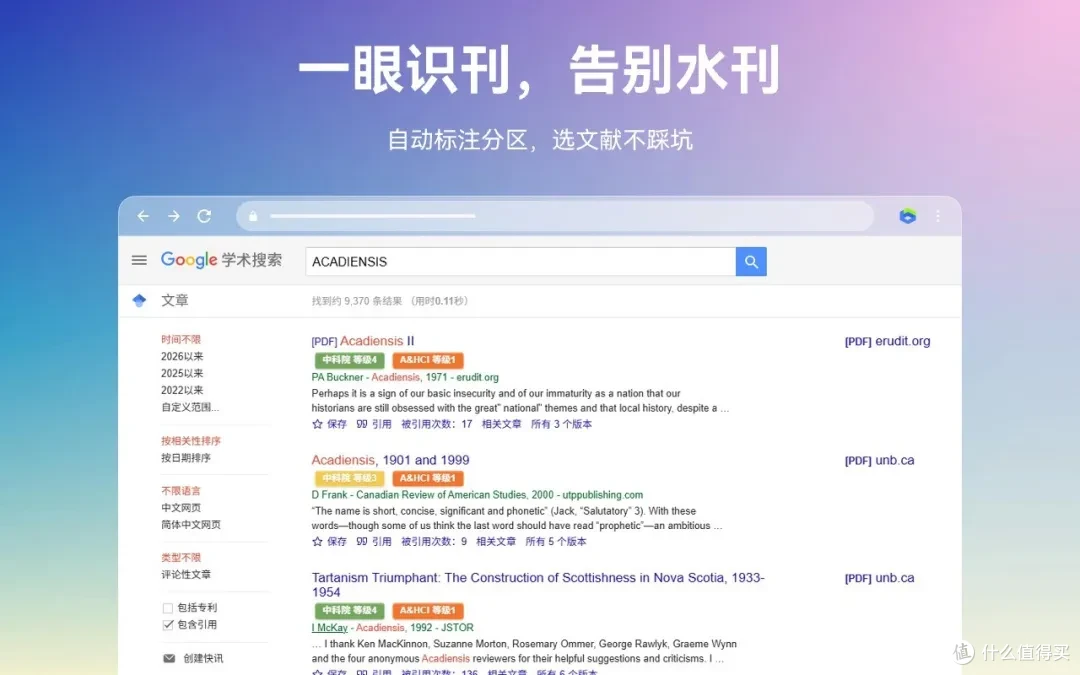Open [PDF] unb.ca beside Tartanism Triumphant
Image resolution: width=1080 pixels, height=675 pixels.
click(880, 578)
